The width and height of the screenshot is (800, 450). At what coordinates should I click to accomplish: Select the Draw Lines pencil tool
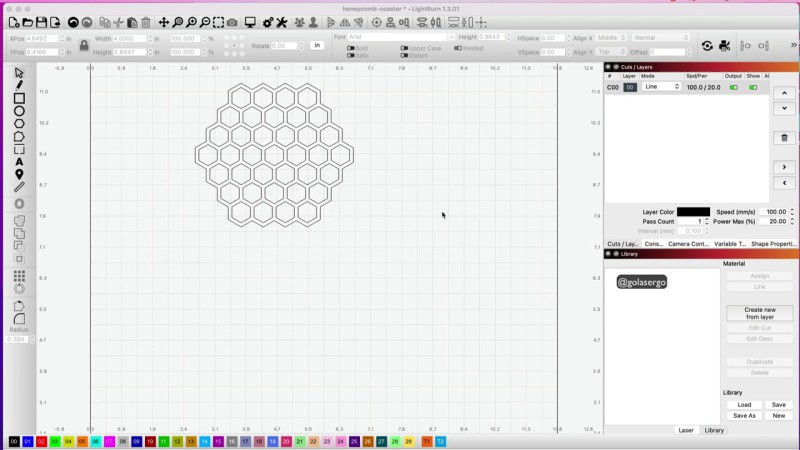point(19,86)
